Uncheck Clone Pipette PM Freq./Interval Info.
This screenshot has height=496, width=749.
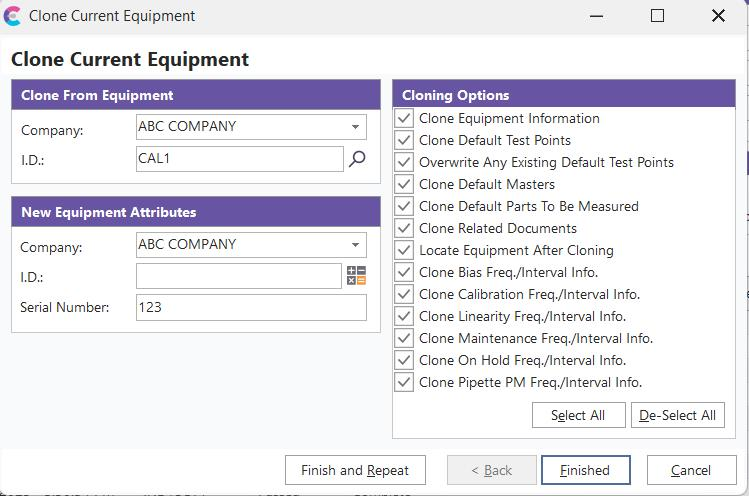(x=404, y=382)
